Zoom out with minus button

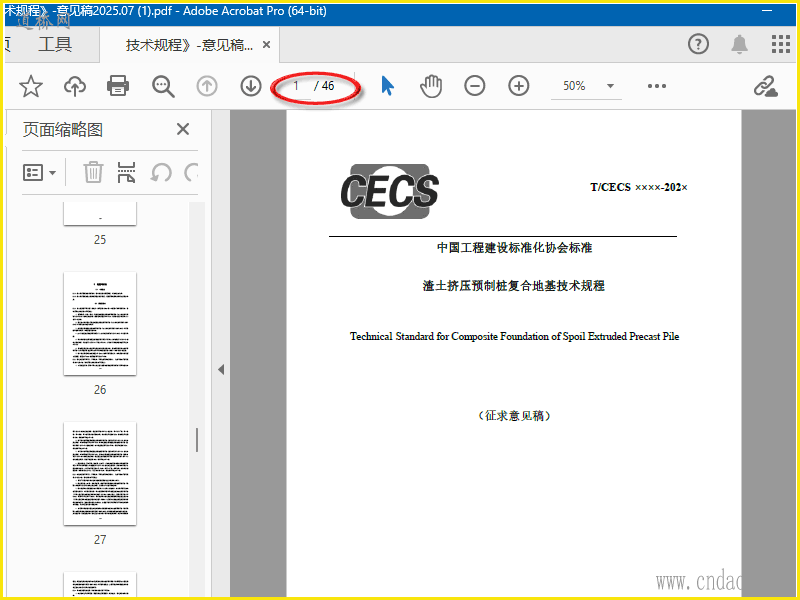(x=474, y=86)
